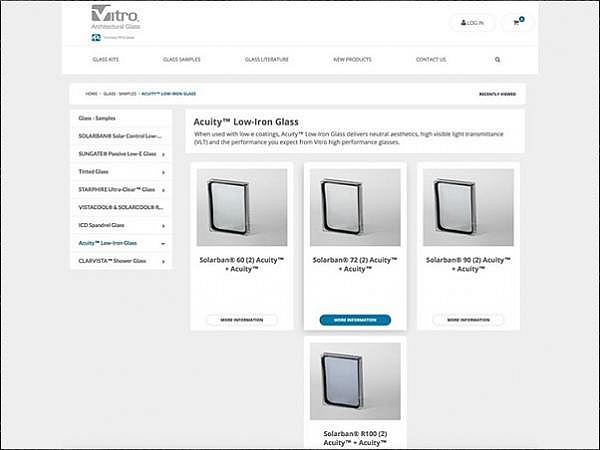Expand the SUNGATE Passive Low-E Glass arrow
The width and height of the screenshot is (600, 450).
pyautogui.click(x=163, y=155)
